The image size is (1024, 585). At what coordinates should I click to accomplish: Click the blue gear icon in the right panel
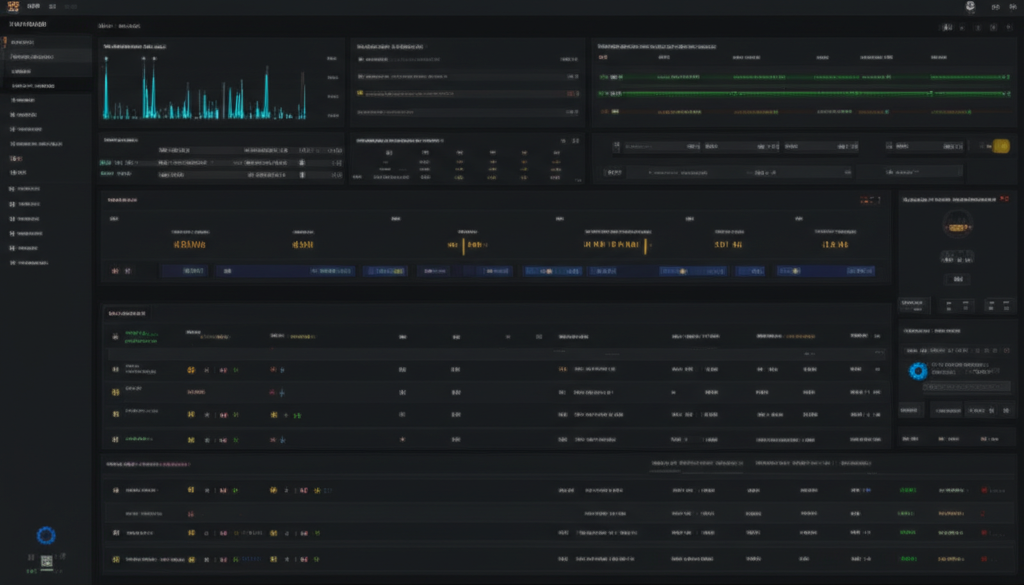[x=917, y=371]
